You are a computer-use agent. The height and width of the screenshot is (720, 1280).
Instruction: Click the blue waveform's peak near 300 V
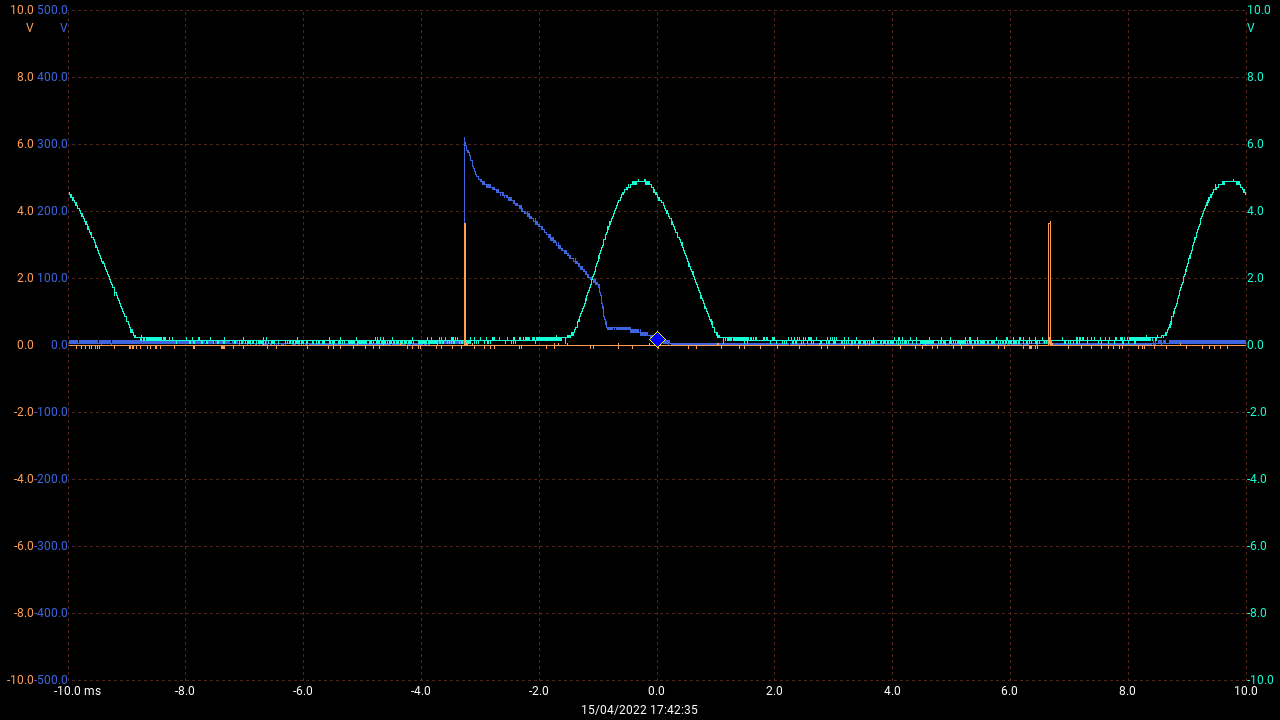(465, 141)
